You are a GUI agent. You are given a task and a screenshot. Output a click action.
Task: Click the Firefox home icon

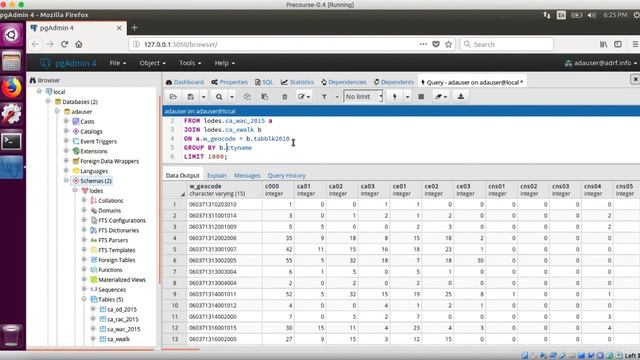click(x=79, y=44)
